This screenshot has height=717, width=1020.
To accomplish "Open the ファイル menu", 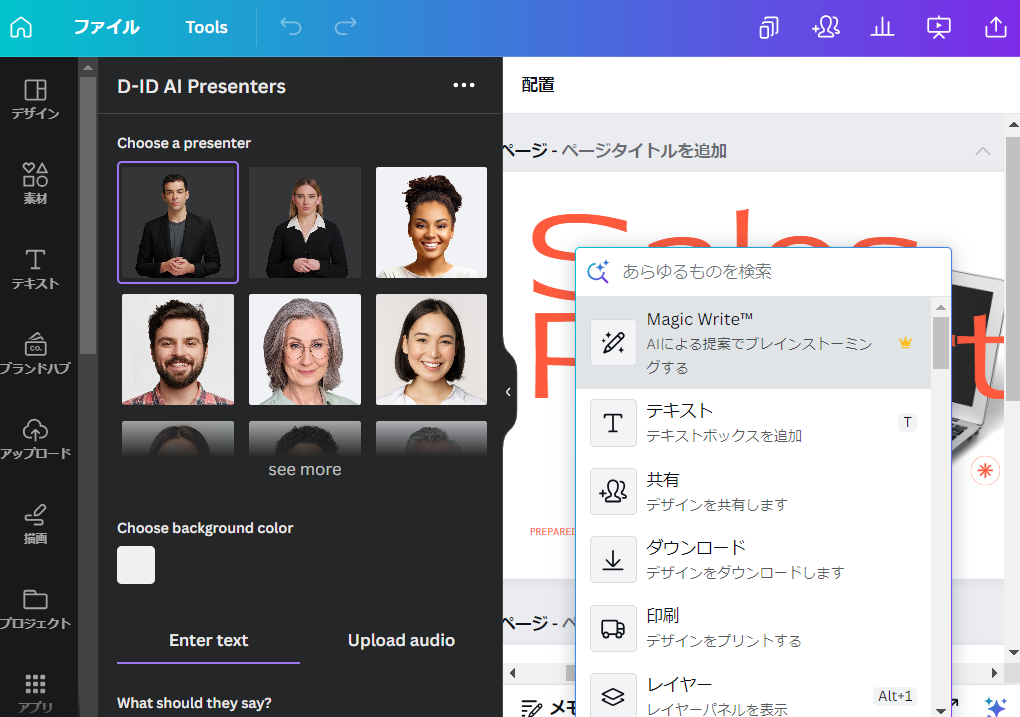I will [x=106, y=27].
